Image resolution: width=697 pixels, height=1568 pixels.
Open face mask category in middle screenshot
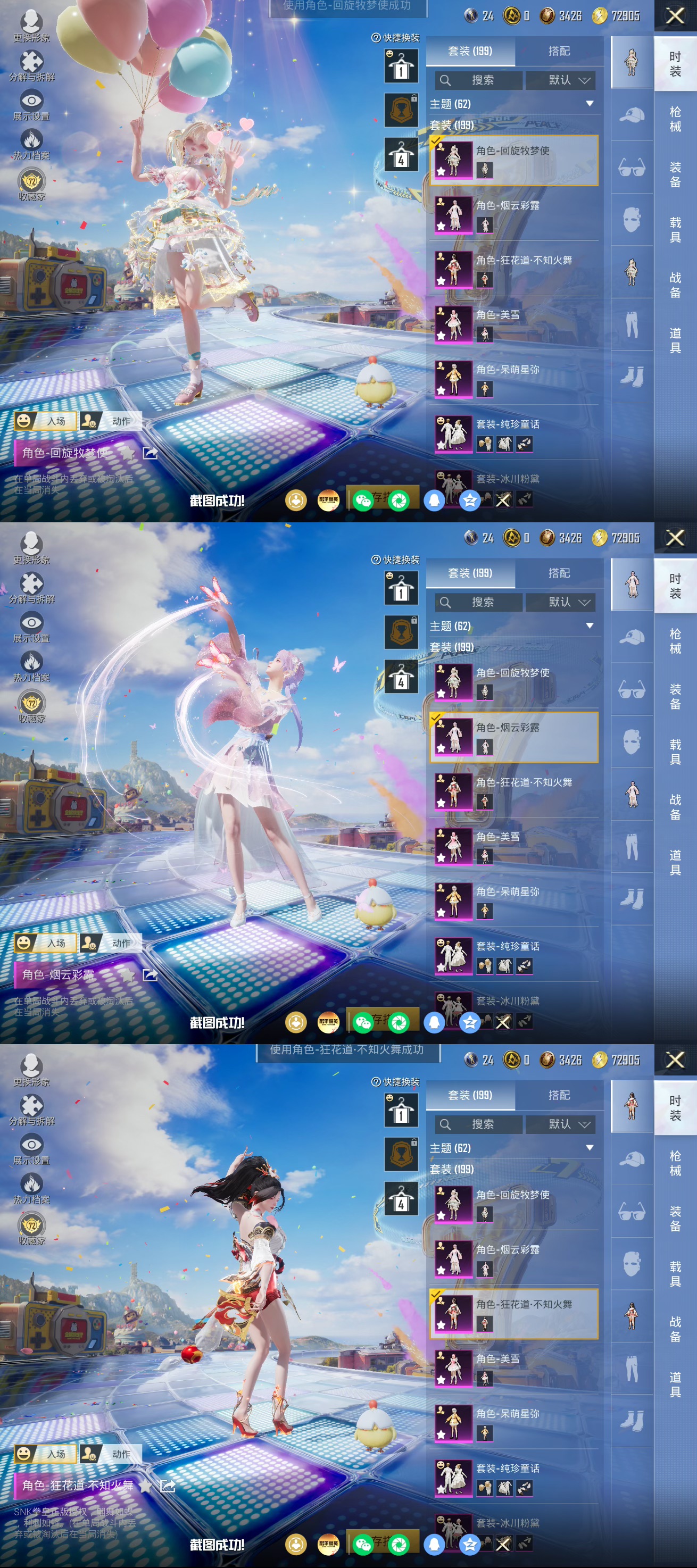(x=632, y=742)
